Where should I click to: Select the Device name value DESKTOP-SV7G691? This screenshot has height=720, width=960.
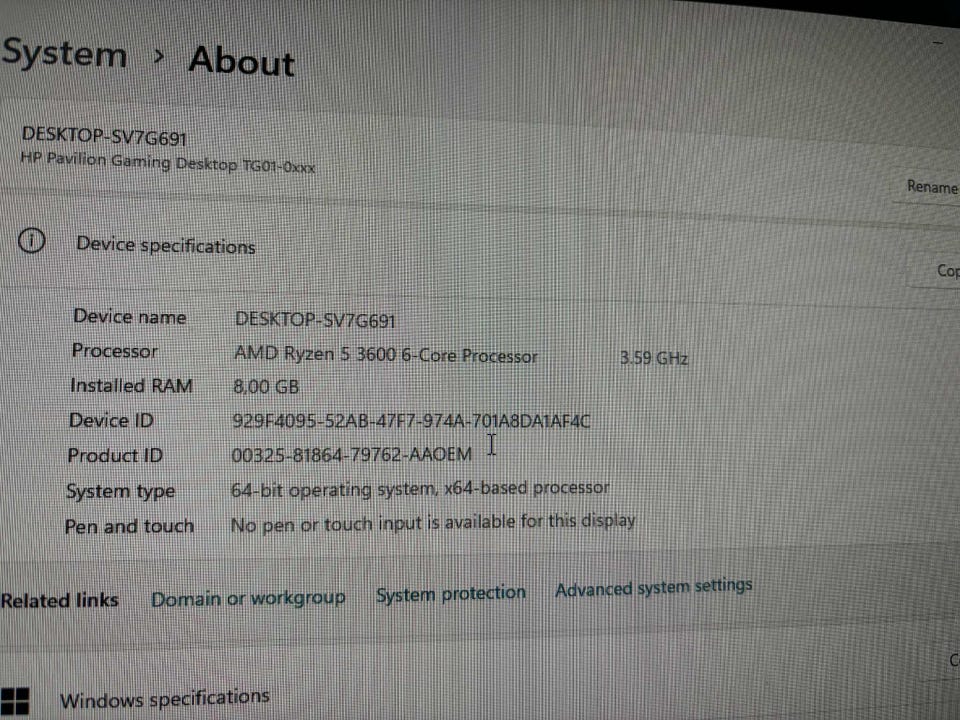tap(315, 320)
